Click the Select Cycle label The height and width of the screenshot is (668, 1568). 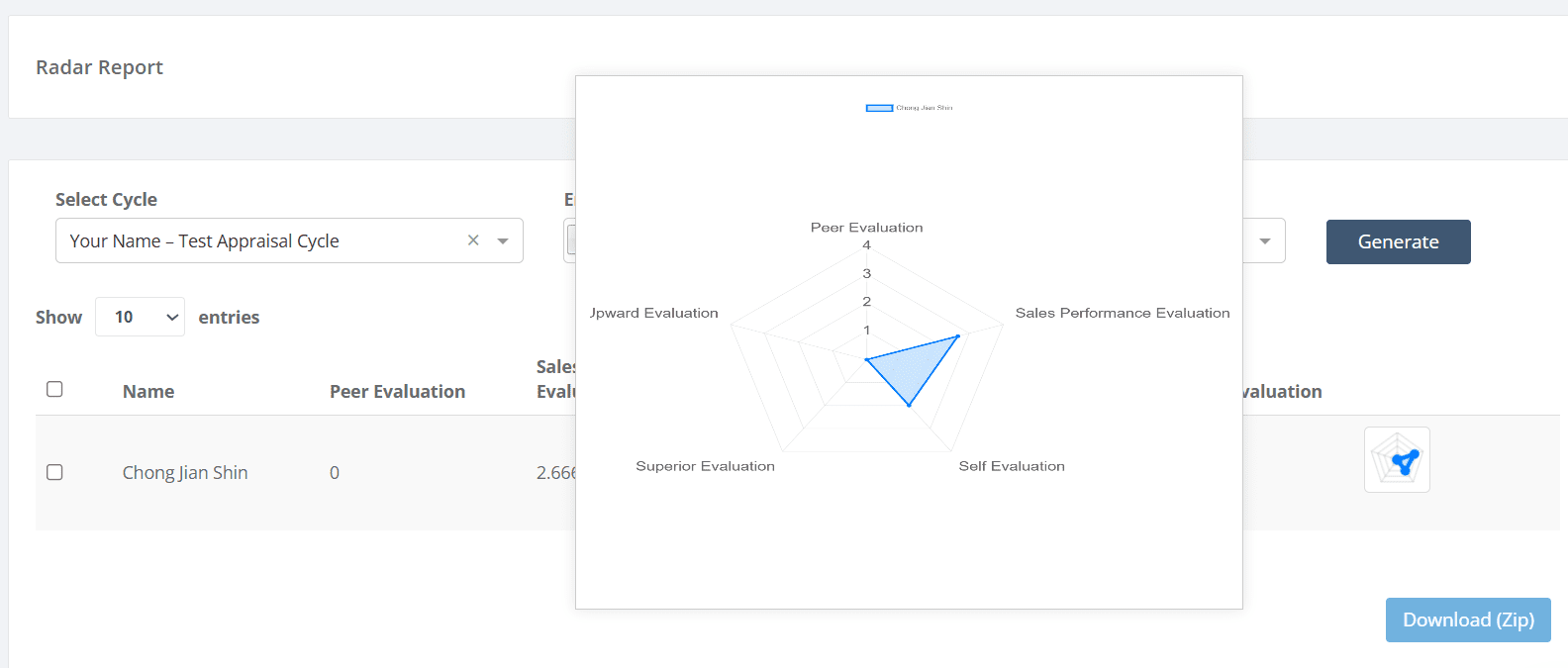106,199
